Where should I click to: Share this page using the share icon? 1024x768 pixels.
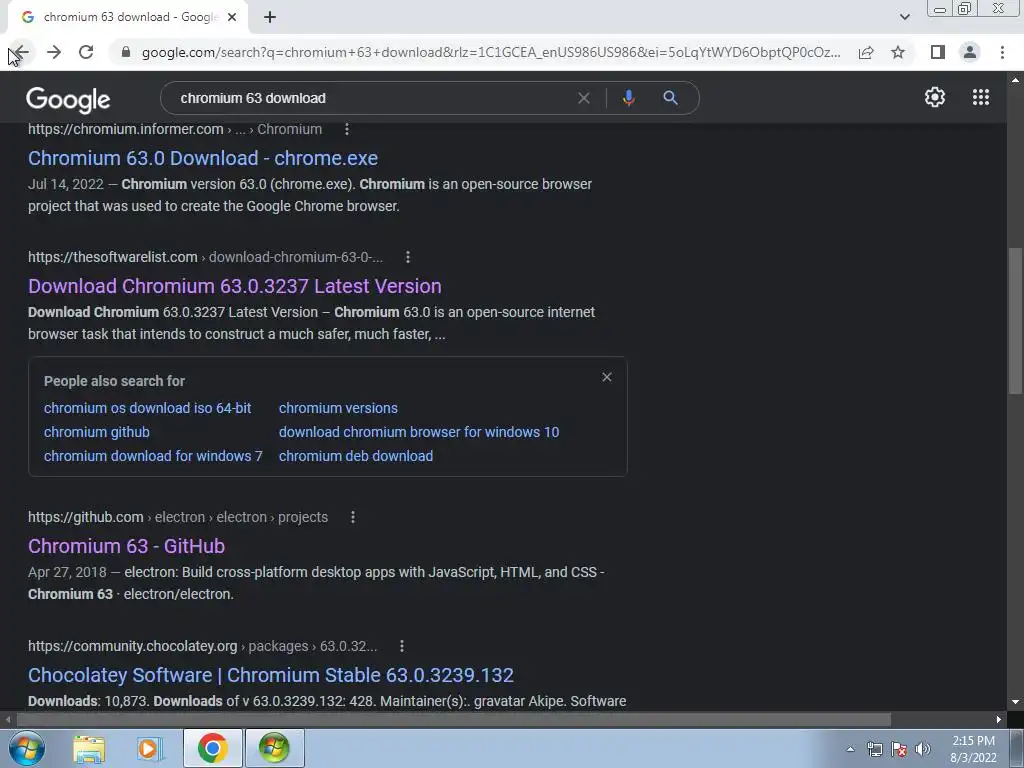click(866, 52)
